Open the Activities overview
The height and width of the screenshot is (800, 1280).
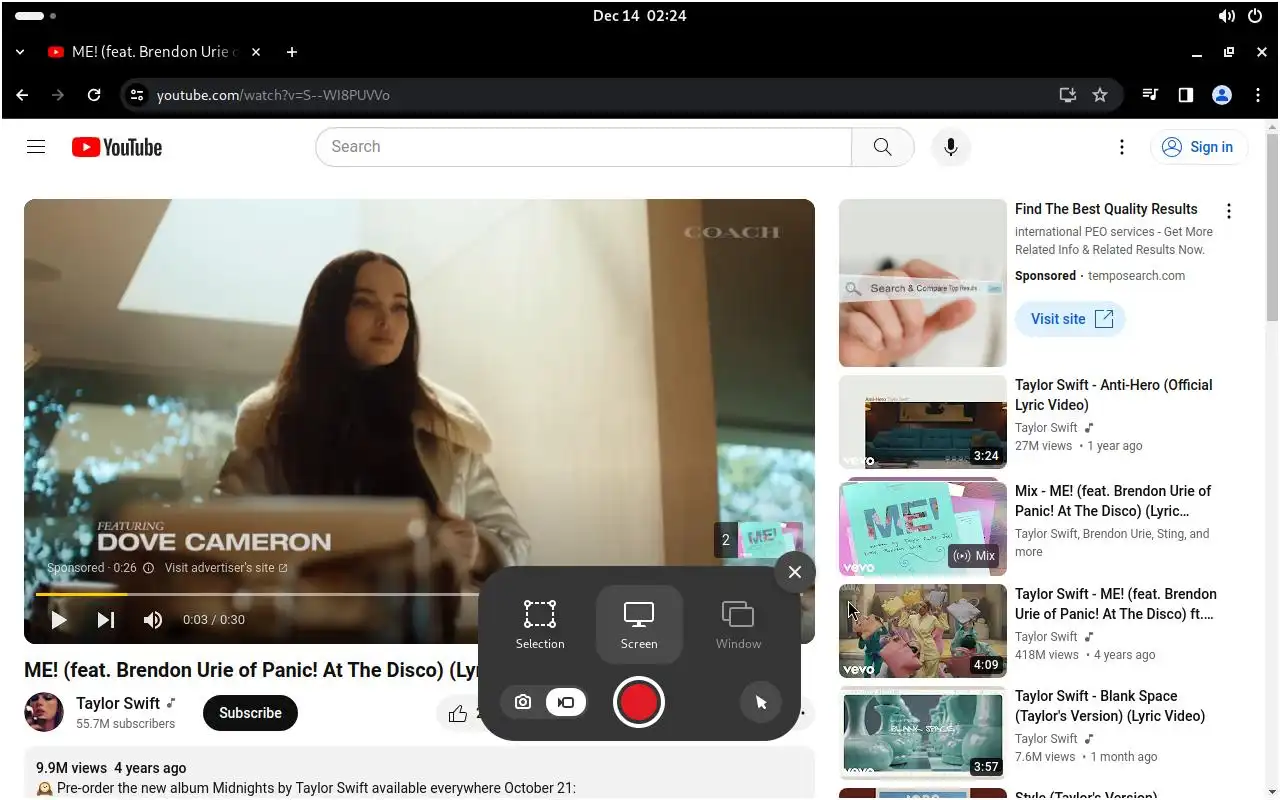[x=35, y=16]
